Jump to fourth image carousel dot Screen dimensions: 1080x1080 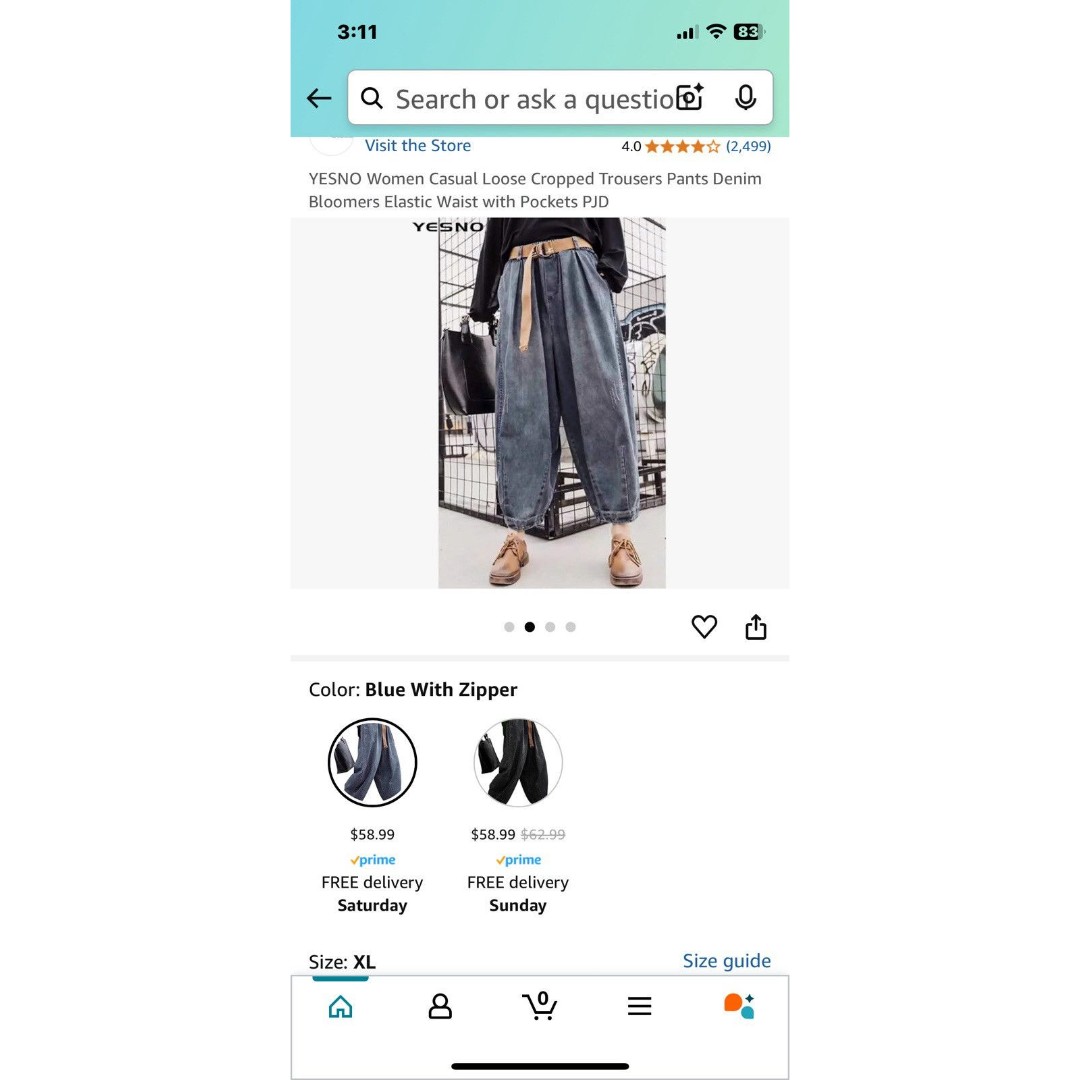point(570,627)
